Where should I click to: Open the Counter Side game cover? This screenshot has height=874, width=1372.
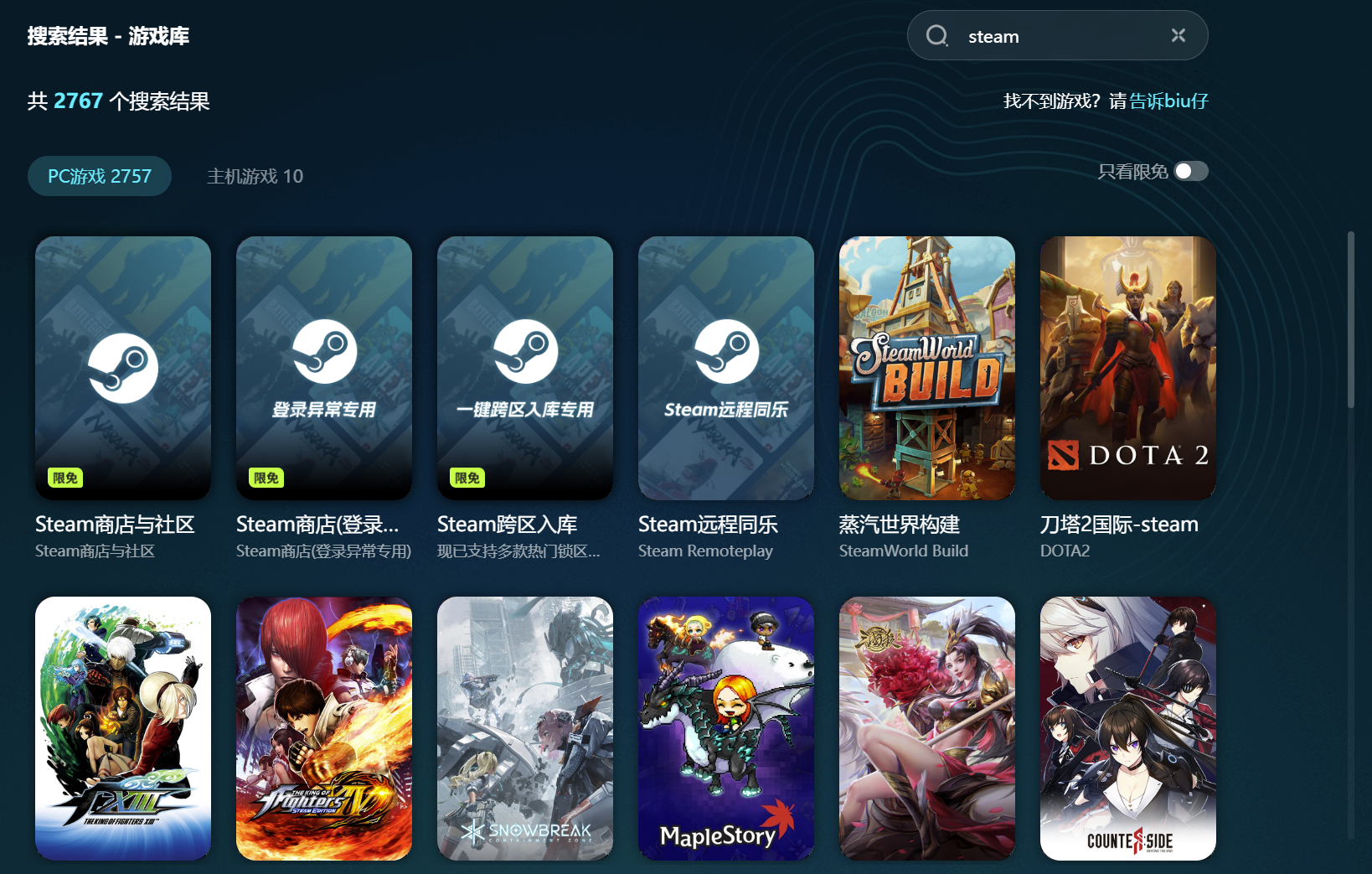coord(1128,727)
